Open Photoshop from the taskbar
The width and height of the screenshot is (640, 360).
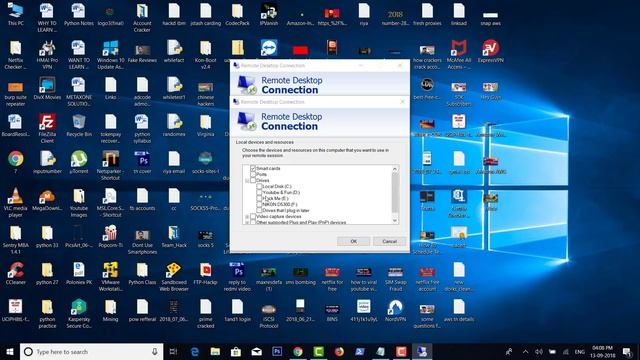(277, 351)
